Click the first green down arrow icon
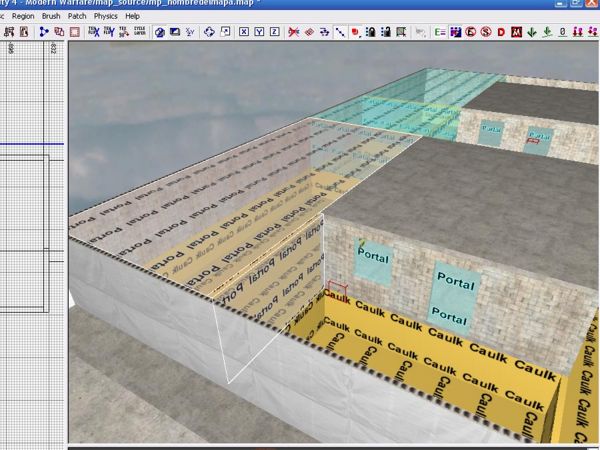 click(x=532, y=32)
